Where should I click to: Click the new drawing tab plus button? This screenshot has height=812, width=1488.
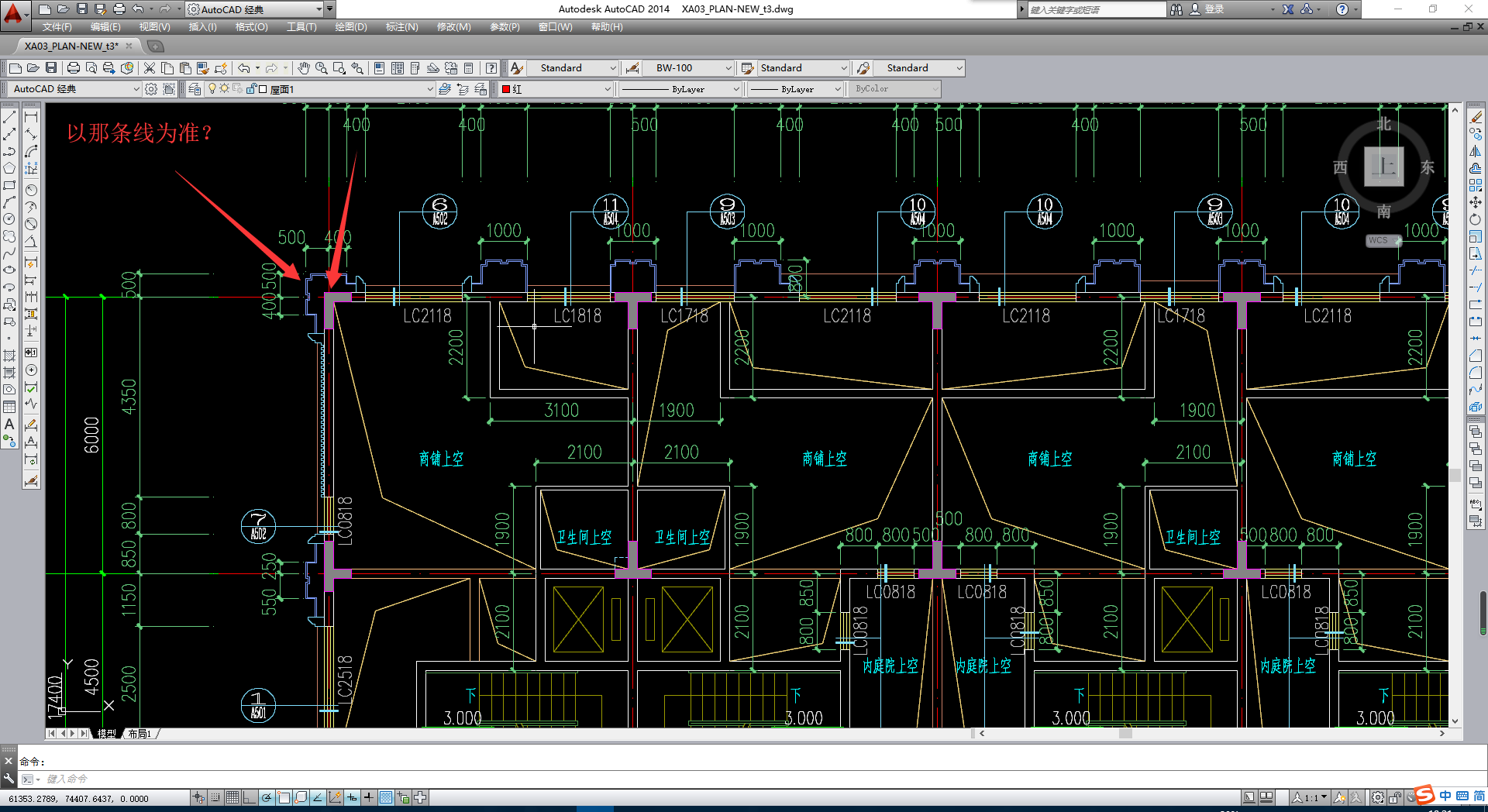pyautogui.click(x=155, y=46)
